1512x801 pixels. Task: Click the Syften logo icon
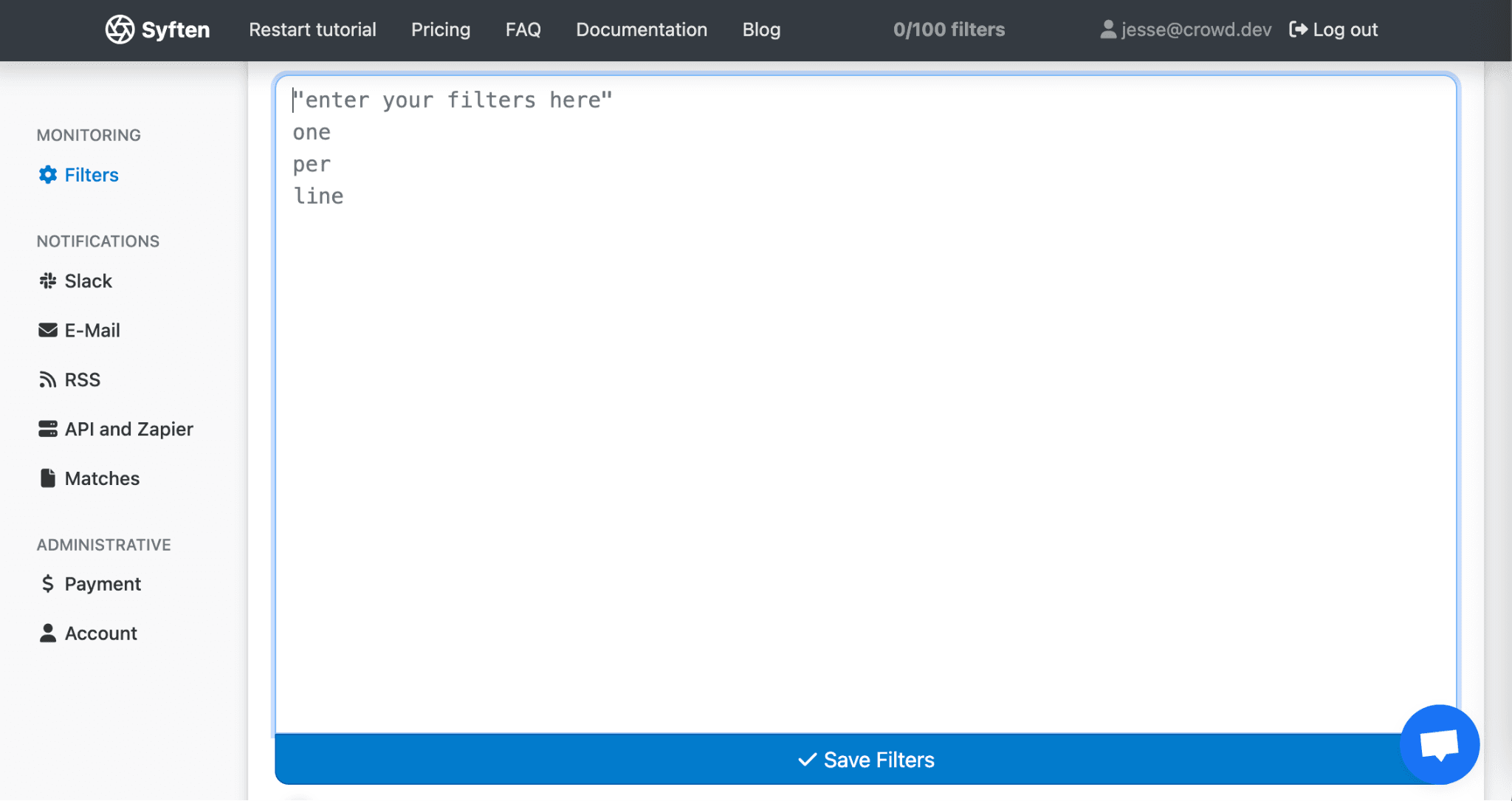[120, 30]
